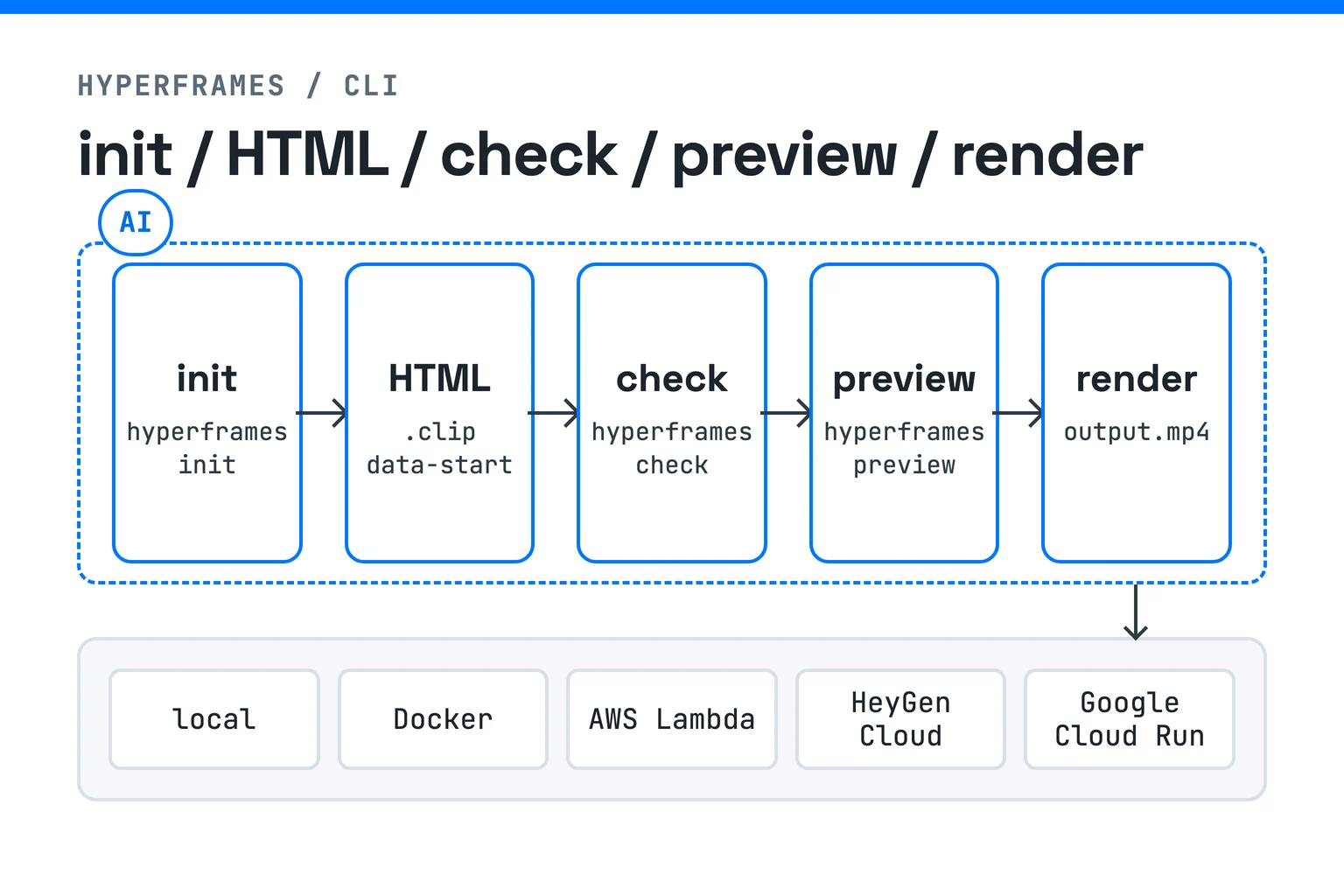Choose the HeyGen Cloud target box
1344x896 pixels.
[900, 719]
